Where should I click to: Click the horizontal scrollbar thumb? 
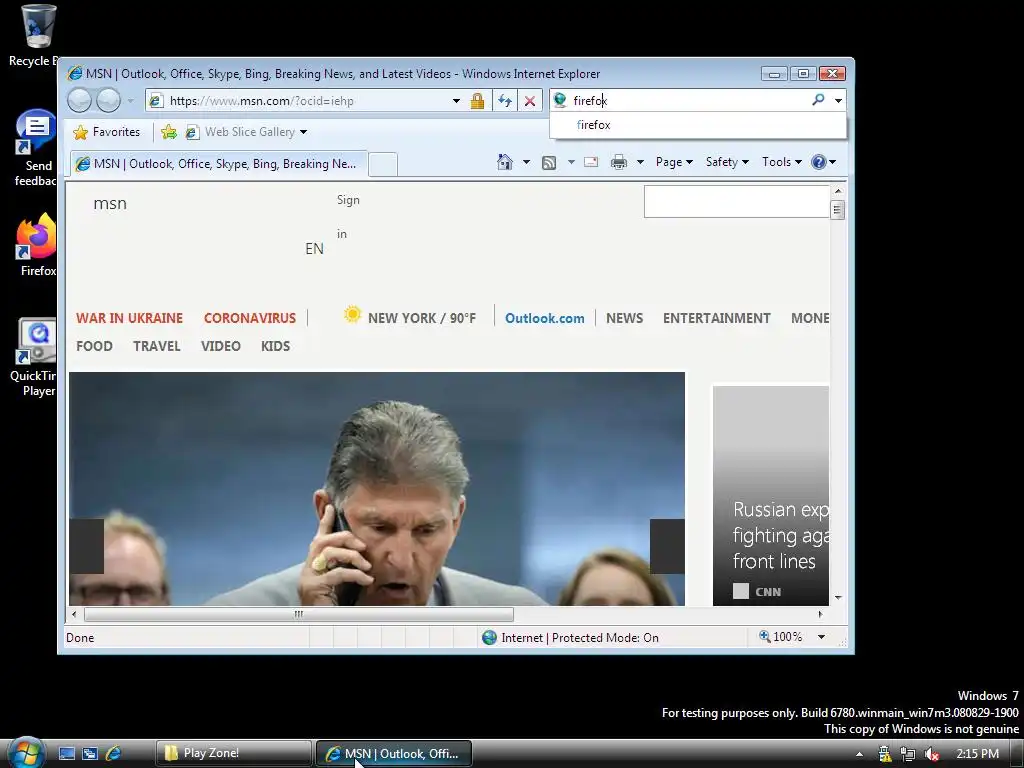coord(298,615)
